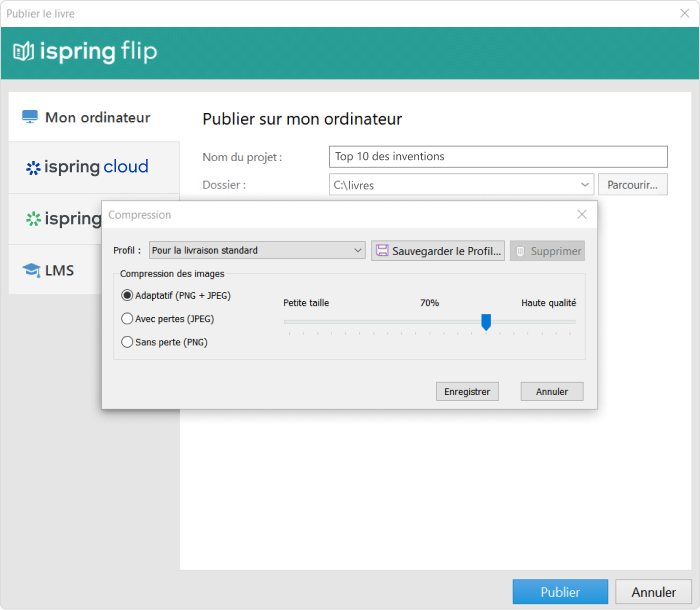
Task: Close the Publier le livre window
Action: (684, 13)
